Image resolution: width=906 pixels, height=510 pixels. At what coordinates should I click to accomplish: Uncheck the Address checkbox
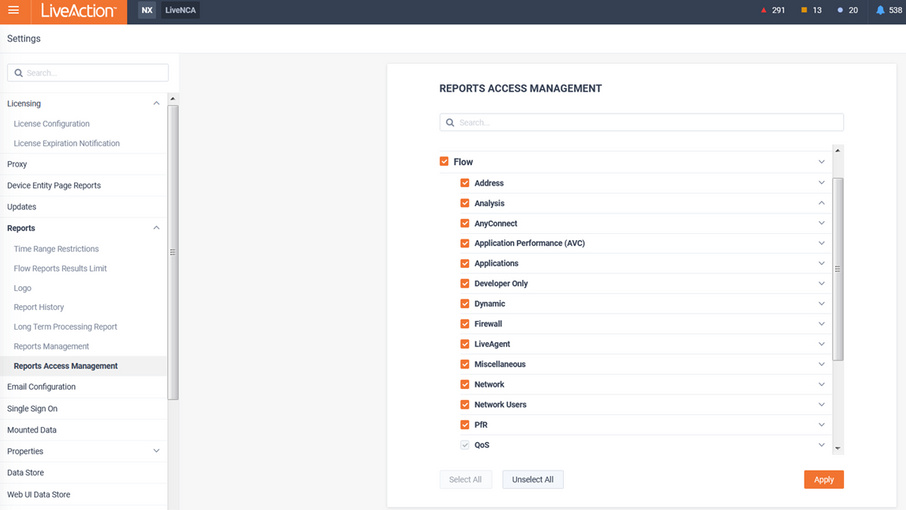point(465,183)
